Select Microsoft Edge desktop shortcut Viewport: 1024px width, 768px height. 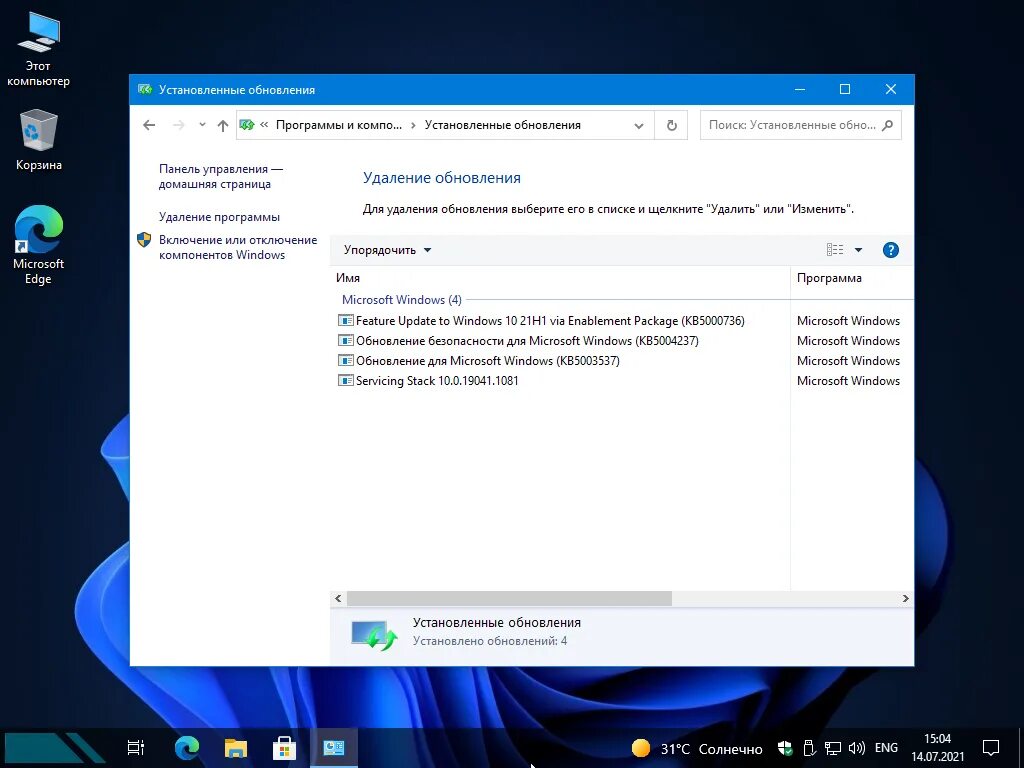39,245
